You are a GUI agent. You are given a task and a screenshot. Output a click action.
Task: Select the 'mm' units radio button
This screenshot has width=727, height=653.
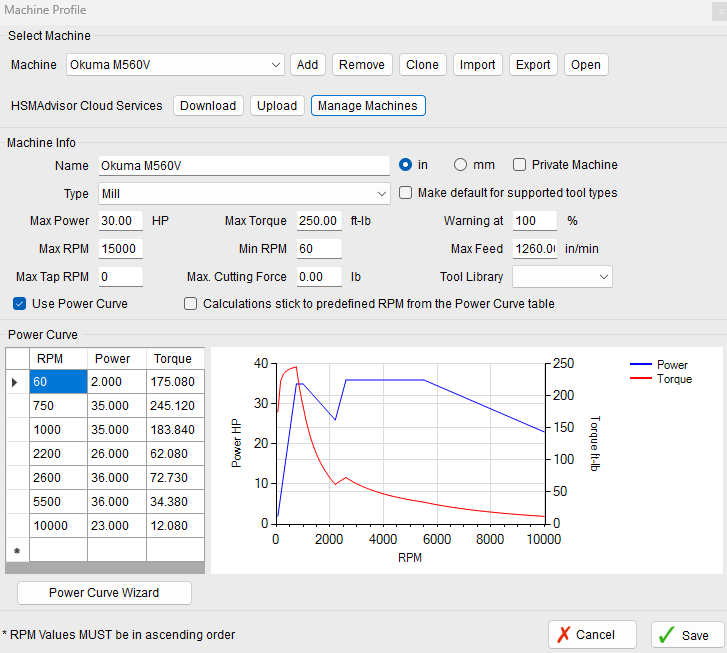tap(460, 165)
